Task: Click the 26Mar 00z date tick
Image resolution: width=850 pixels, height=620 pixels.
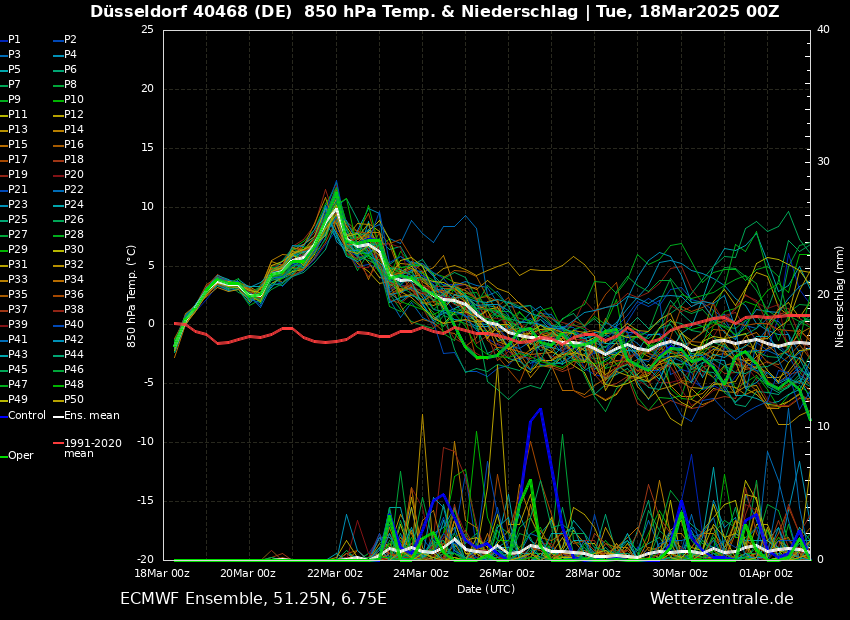Action: click(507, 574)
